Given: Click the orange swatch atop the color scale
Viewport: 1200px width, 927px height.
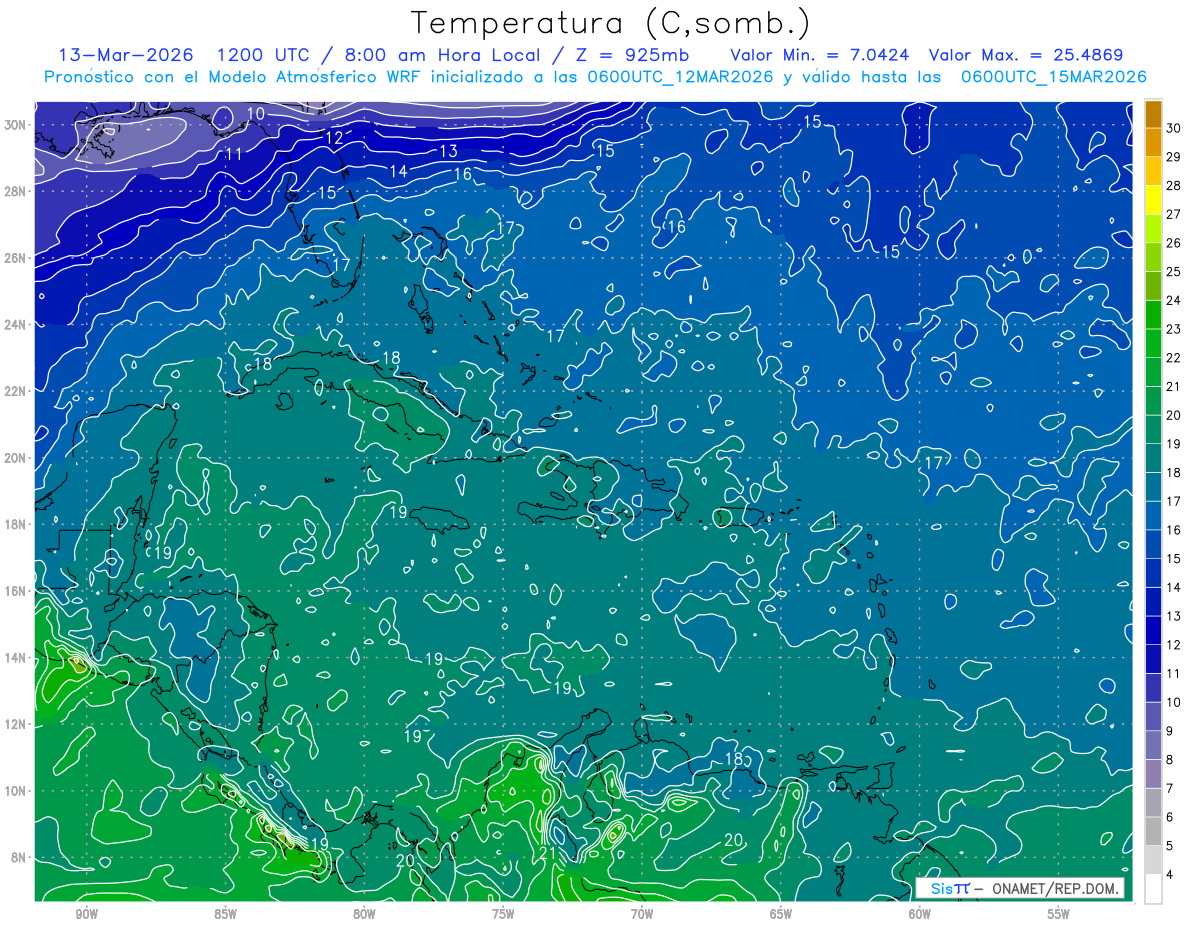Looking at the screenshot, I should coord(1153,114).
